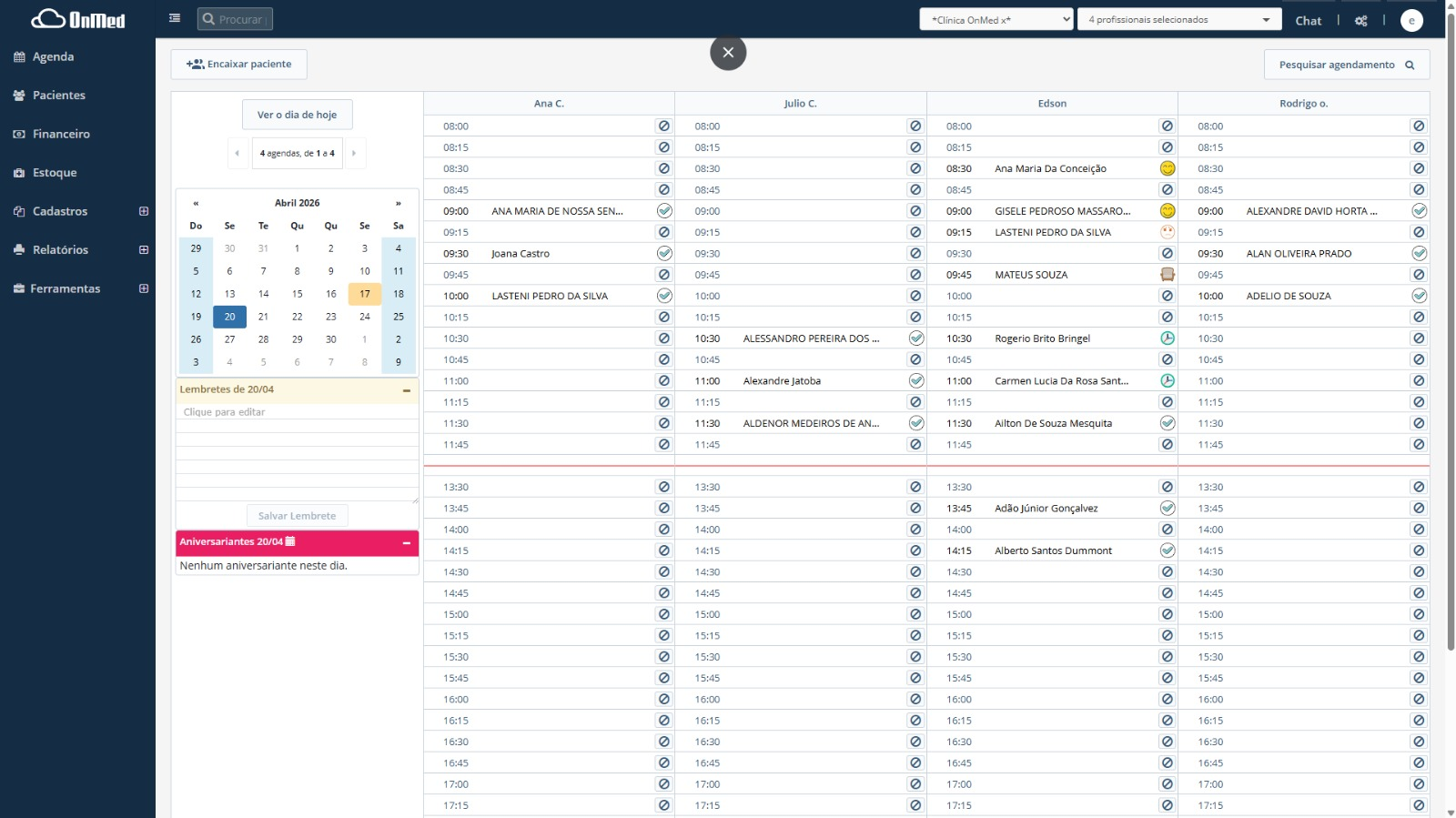1456x818 pixels.
Task: Click block icon for Julio C. 08:00
Action: point(915,126)
